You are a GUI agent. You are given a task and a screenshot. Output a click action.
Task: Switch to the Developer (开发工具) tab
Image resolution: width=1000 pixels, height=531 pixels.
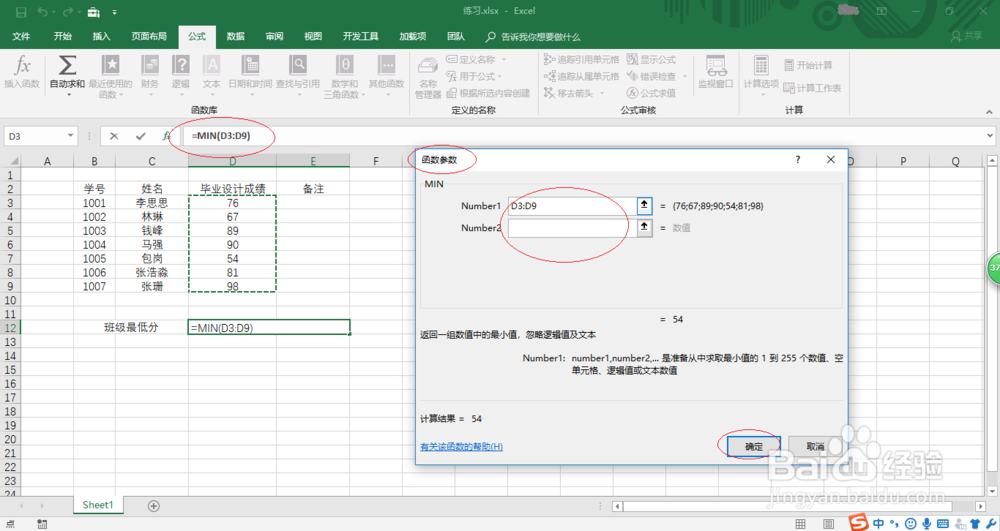click(x=360, y=36)
